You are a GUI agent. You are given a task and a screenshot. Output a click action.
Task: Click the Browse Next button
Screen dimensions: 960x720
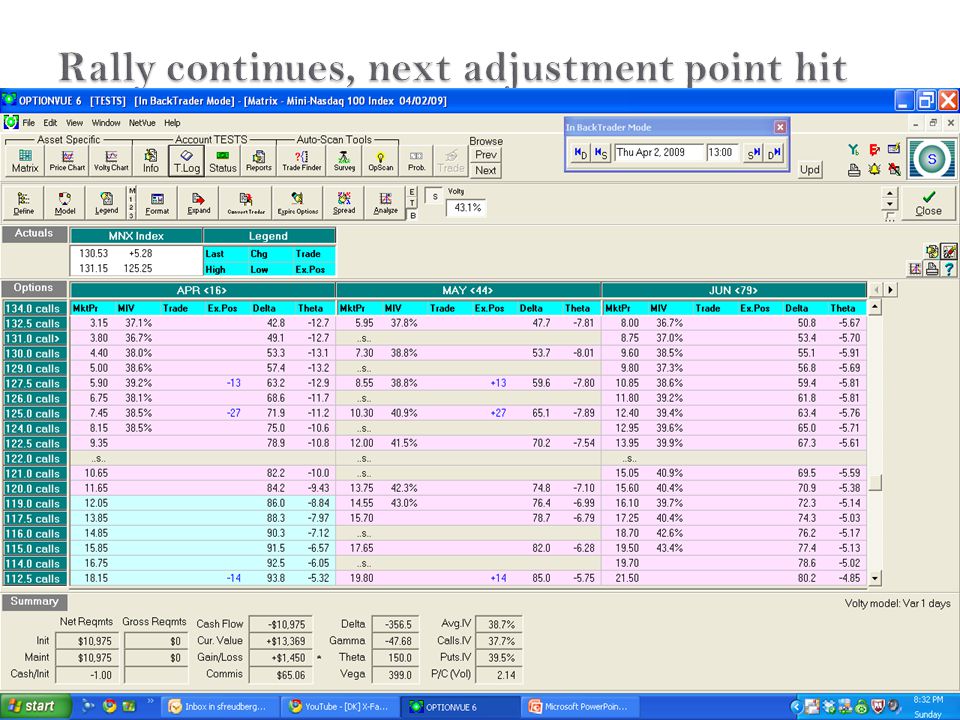486,171
